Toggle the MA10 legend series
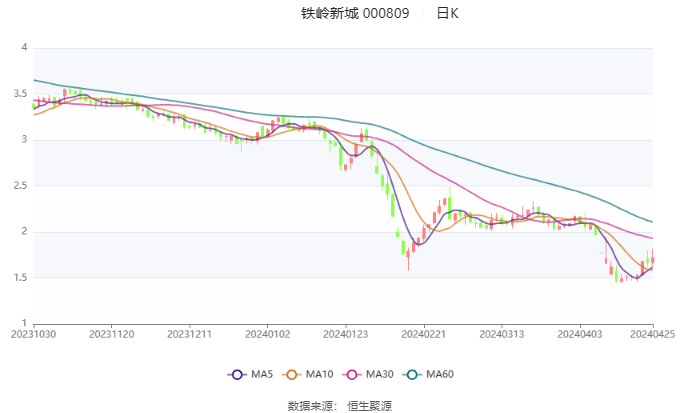The width and height of the screenshot is (680, 413). (307, 374)
